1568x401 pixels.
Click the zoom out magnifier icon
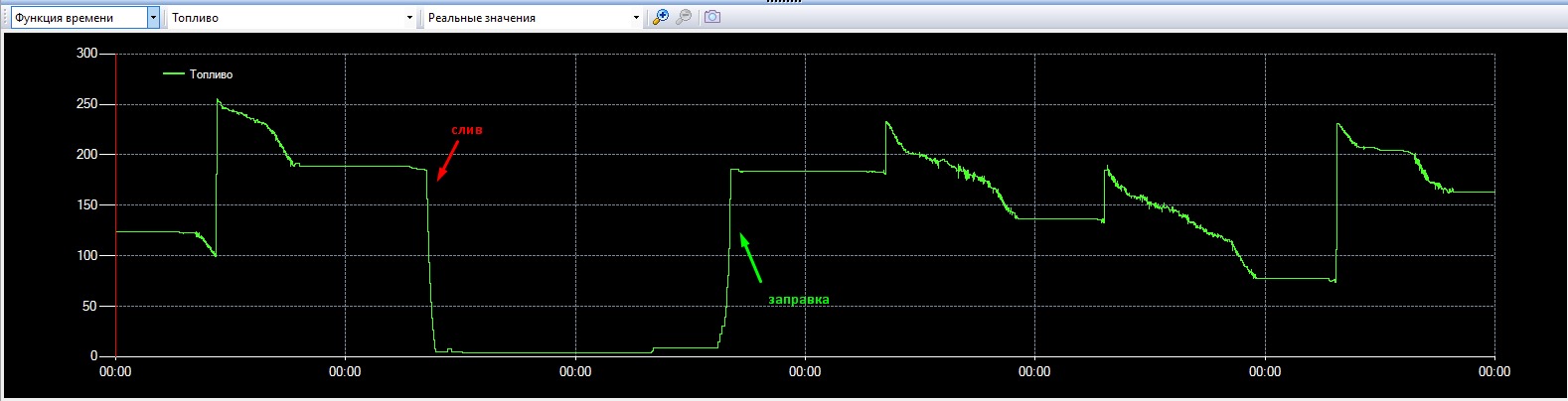pos(684,17)
